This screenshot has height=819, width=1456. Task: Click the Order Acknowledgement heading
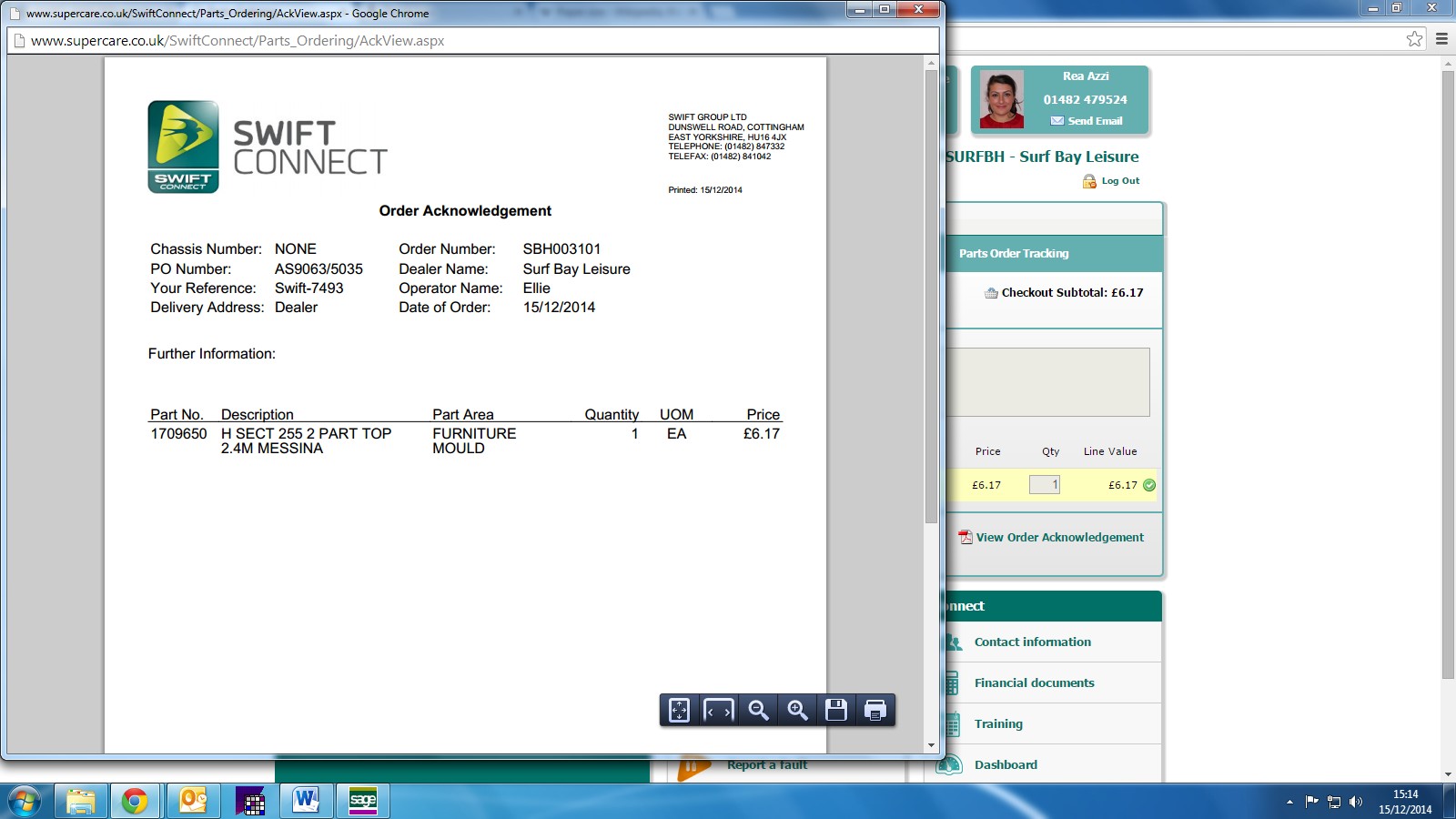pos(465,211)
